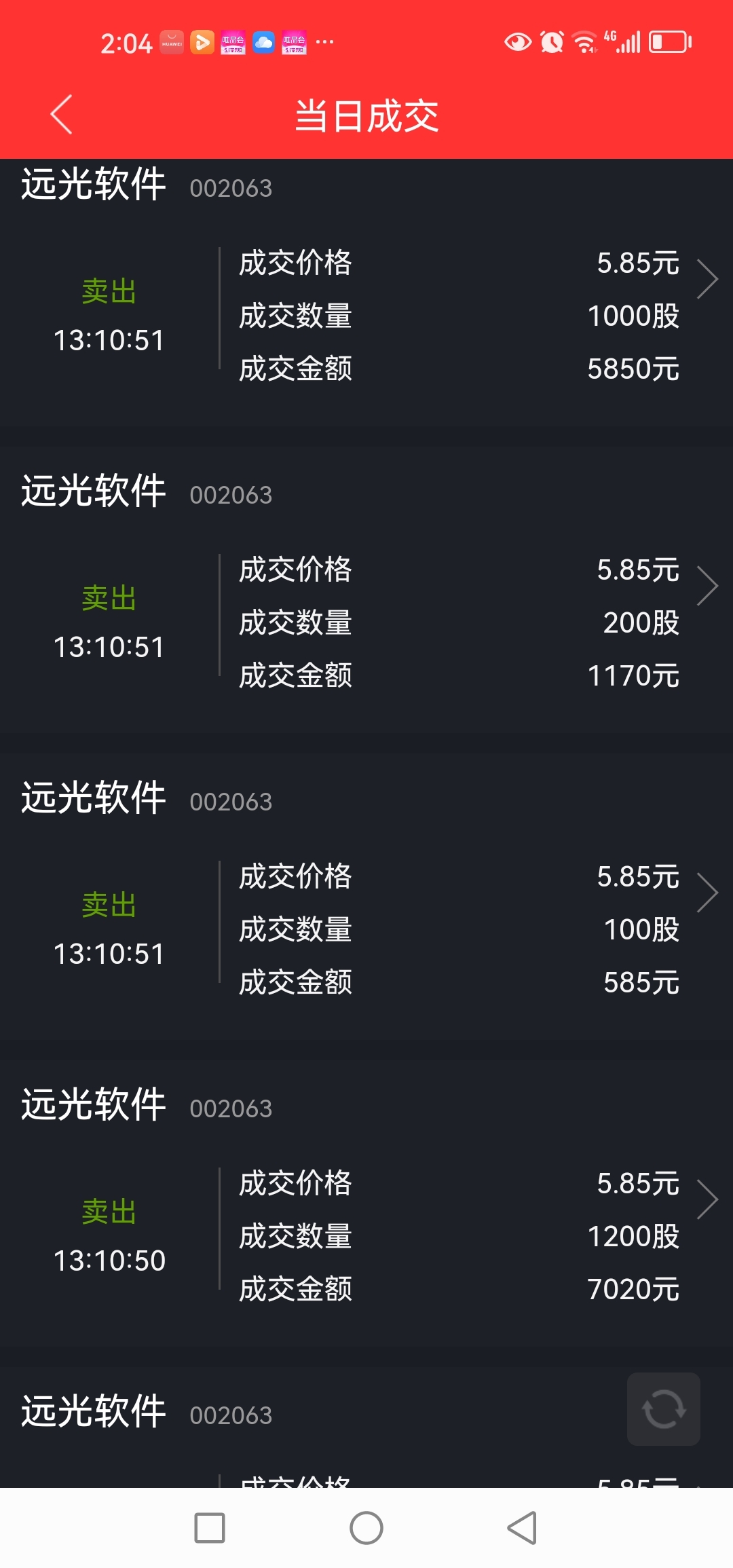The width and height of the screenshot is (733, 1568).
Task: Tap the 当日成交 page title
Action: 366,115
